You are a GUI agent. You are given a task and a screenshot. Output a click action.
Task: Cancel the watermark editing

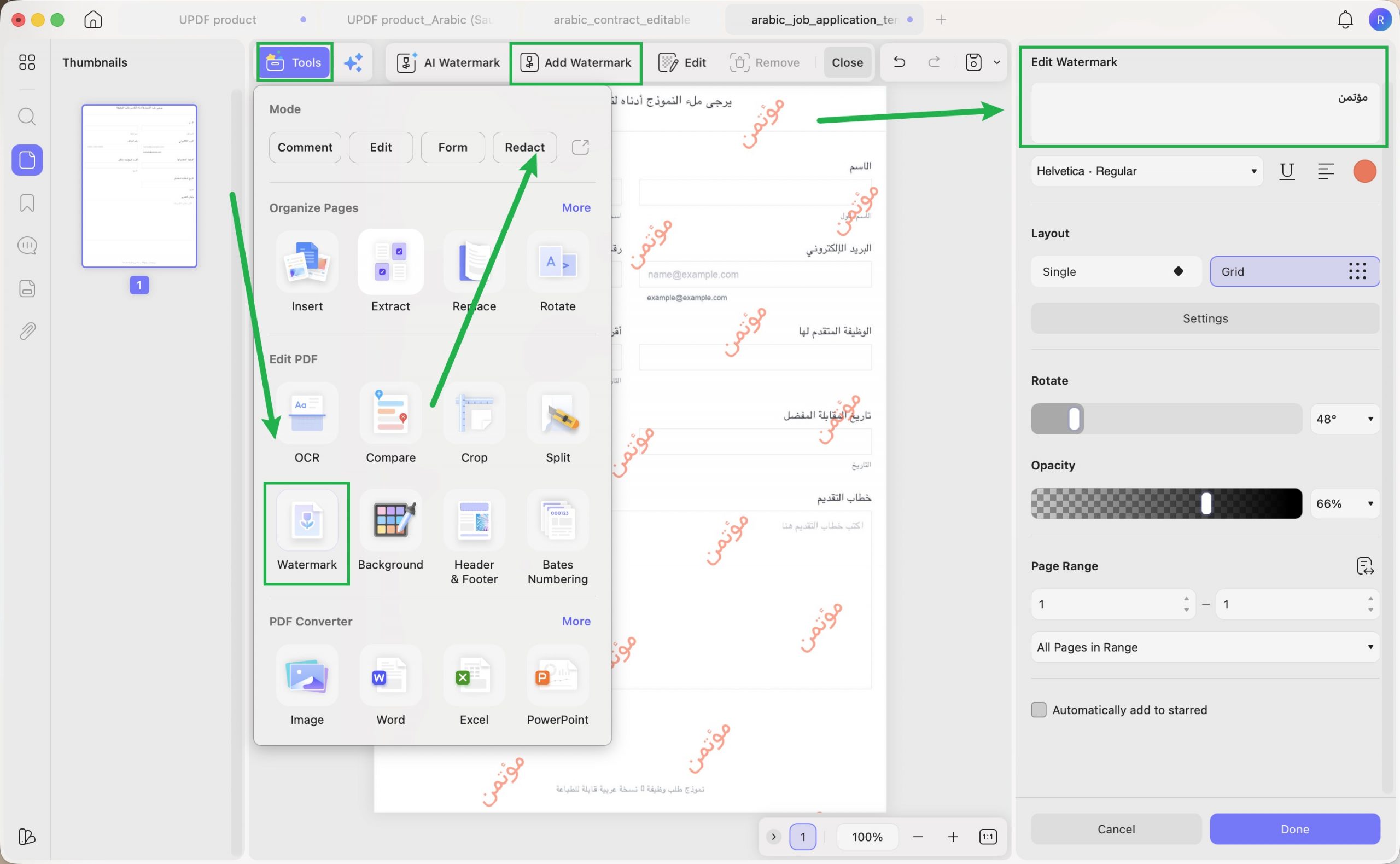1116,828
